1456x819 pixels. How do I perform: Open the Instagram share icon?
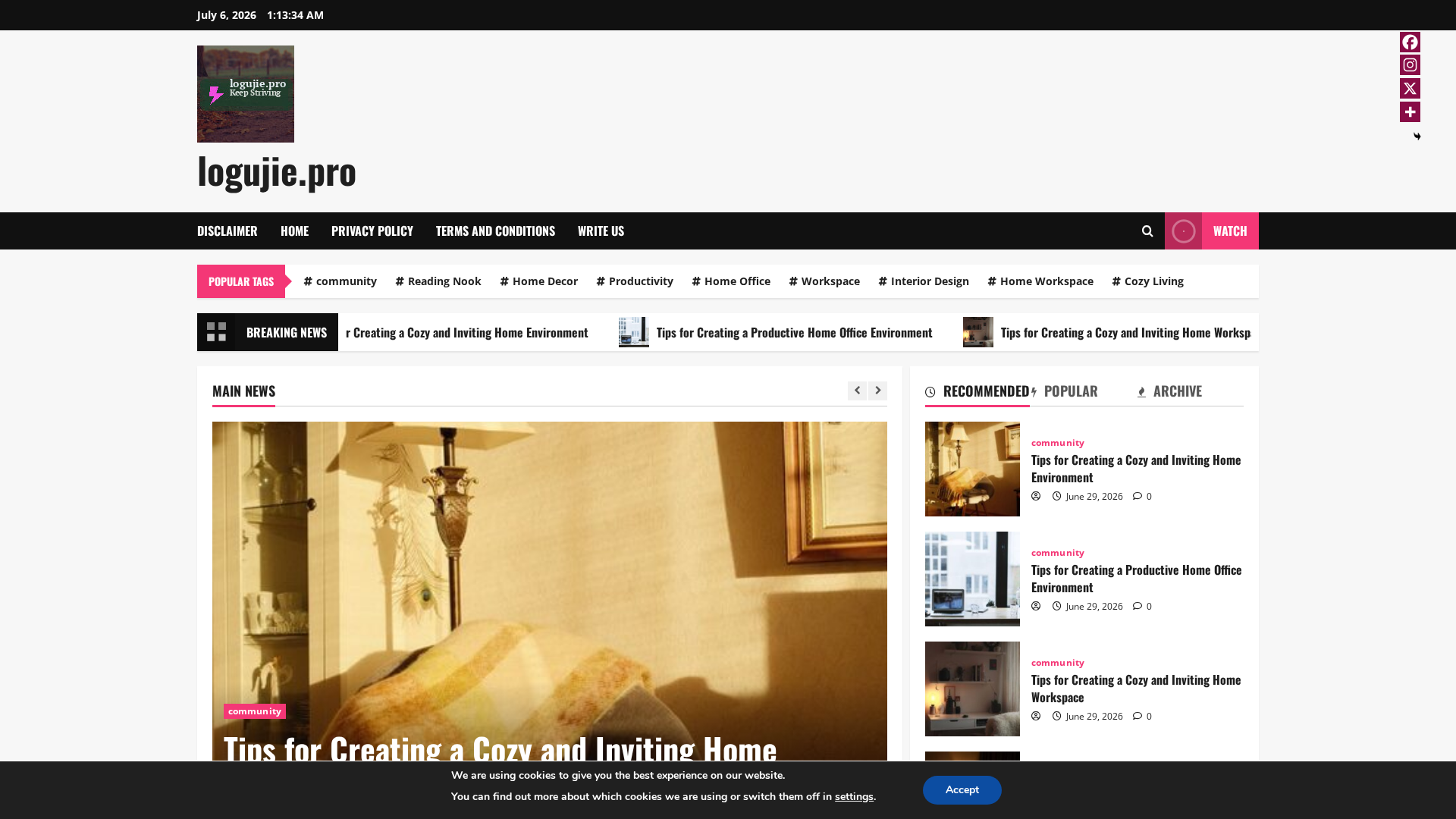pyautogui.click(x=1410, y=65)
